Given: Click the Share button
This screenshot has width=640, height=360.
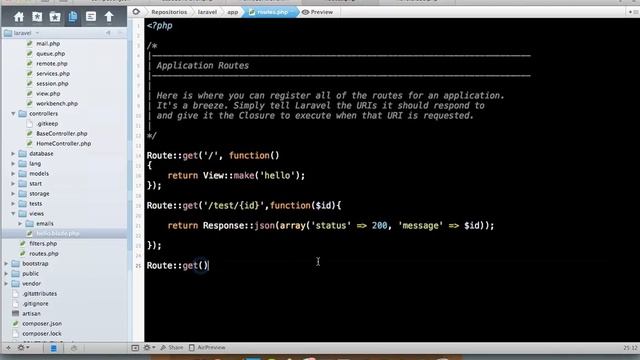Looking at the screenshot, I should point(172,348).
